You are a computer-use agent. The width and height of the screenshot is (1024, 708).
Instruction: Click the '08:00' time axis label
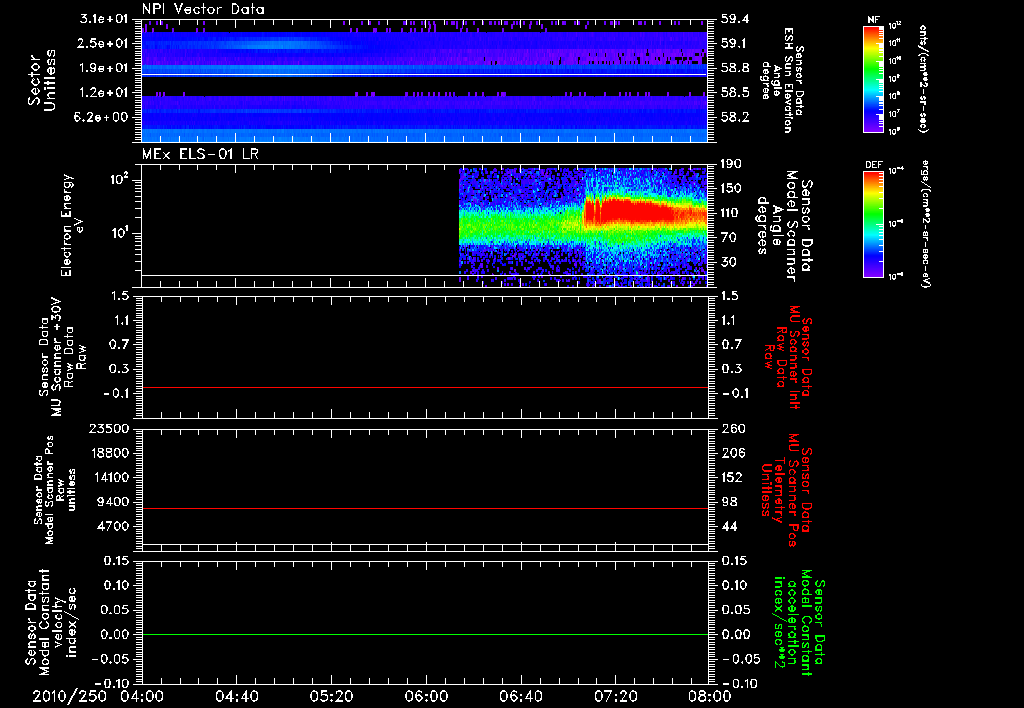coord(710,696)
